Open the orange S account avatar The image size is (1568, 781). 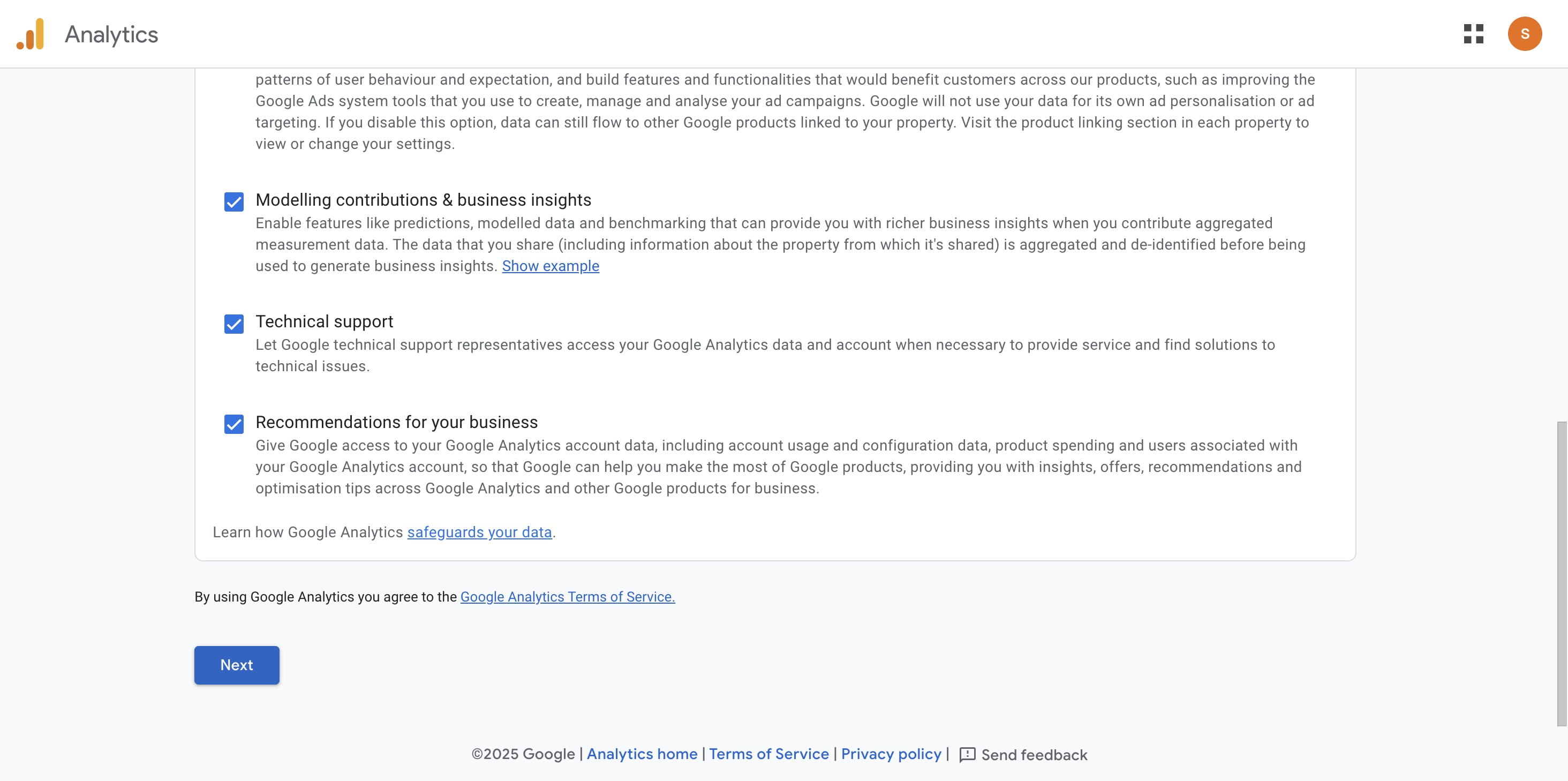pyautogui.click(x=1524, y=34)
